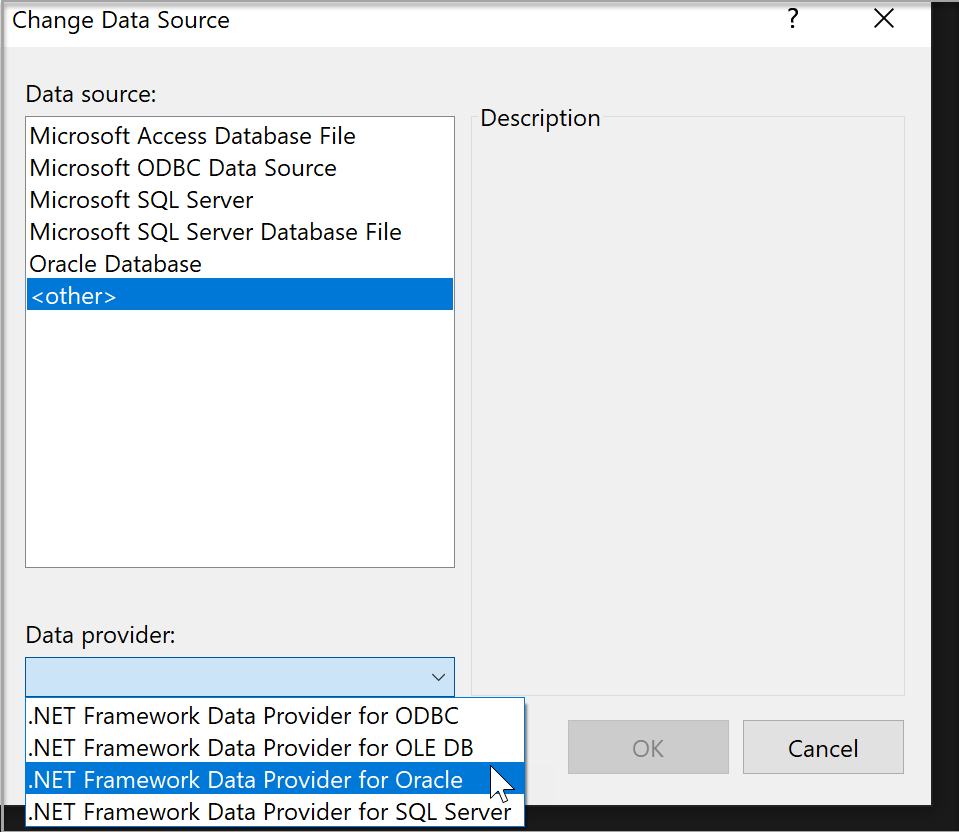Image resolution: width=959 pixels, height=832 pixels.
Task: Click the OK button
Action: [647, 746]
